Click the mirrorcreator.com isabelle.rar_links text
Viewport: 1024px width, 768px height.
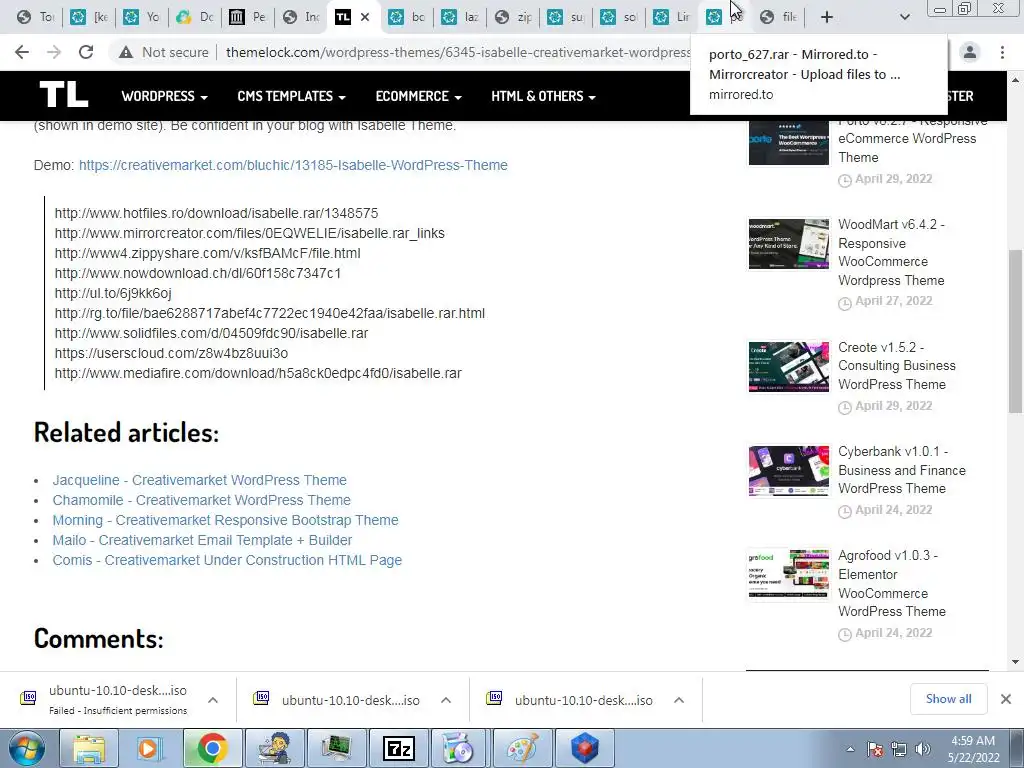click(x=249, y=233)
